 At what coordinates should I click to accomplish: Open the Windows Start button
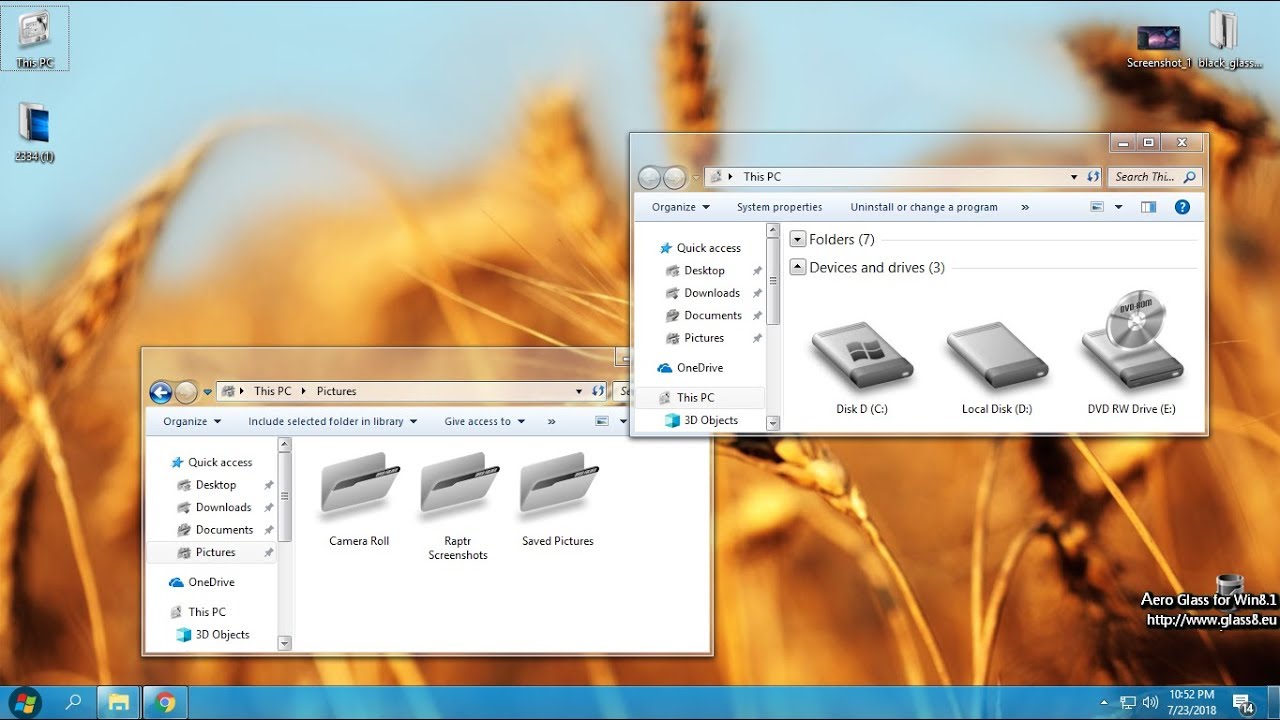24,702
